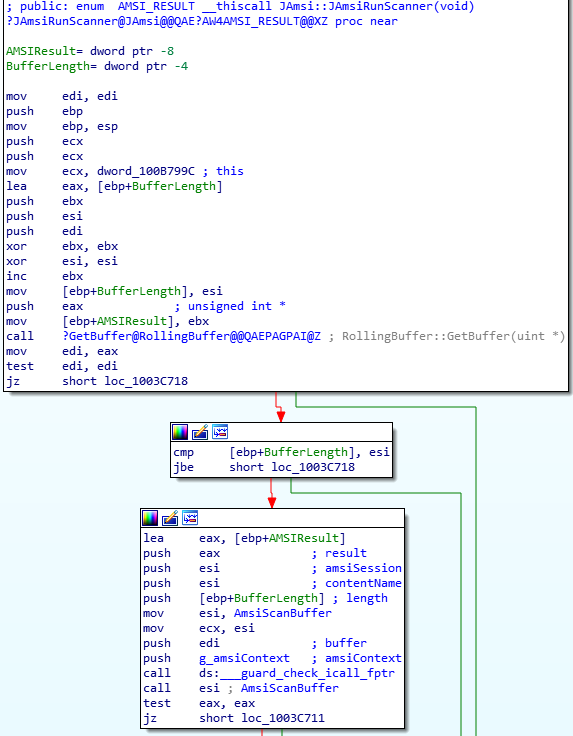
Task: Select loc_1003C718 in the jbe instruction
Action: click(313, 467)
